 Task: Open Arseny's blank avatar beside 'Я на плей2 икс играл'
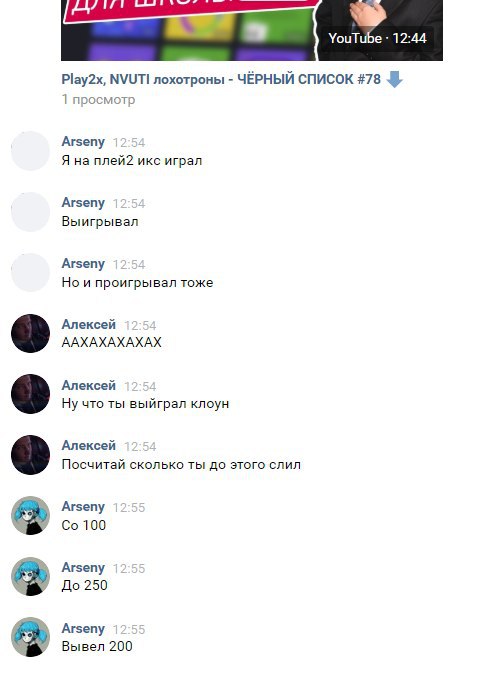click(30, 151)
